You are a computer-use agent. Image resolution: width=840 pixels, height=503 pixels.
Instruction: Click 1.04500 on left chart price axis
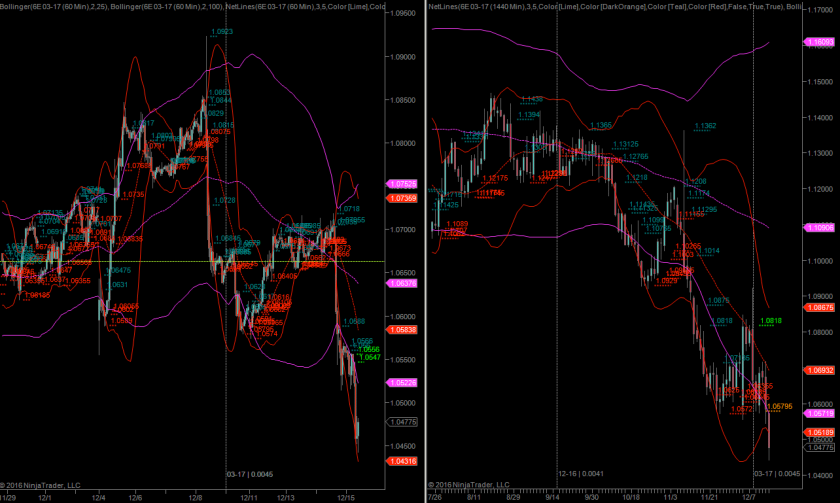tap(401, 446)
